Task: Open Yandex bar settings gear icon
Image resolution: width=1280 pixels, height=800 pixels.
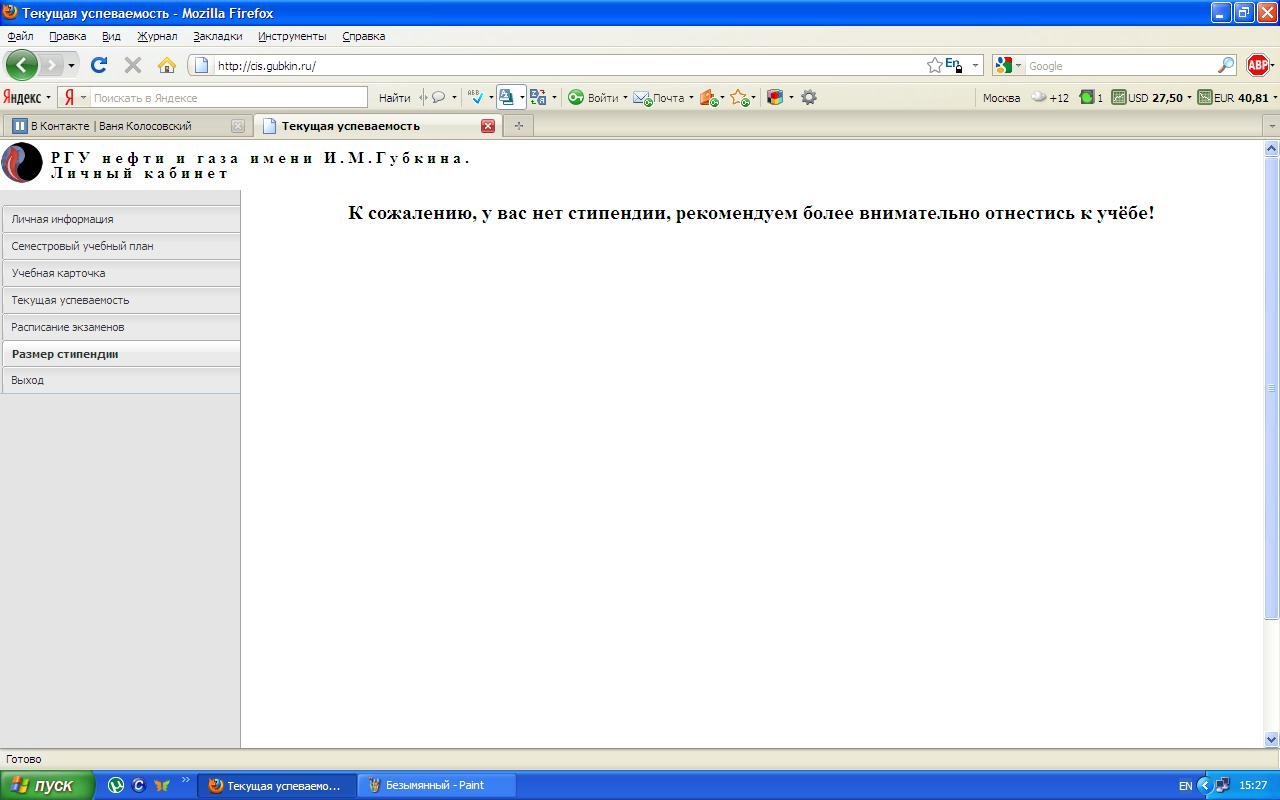Action: pyautogui.click(x=809, y=97)
